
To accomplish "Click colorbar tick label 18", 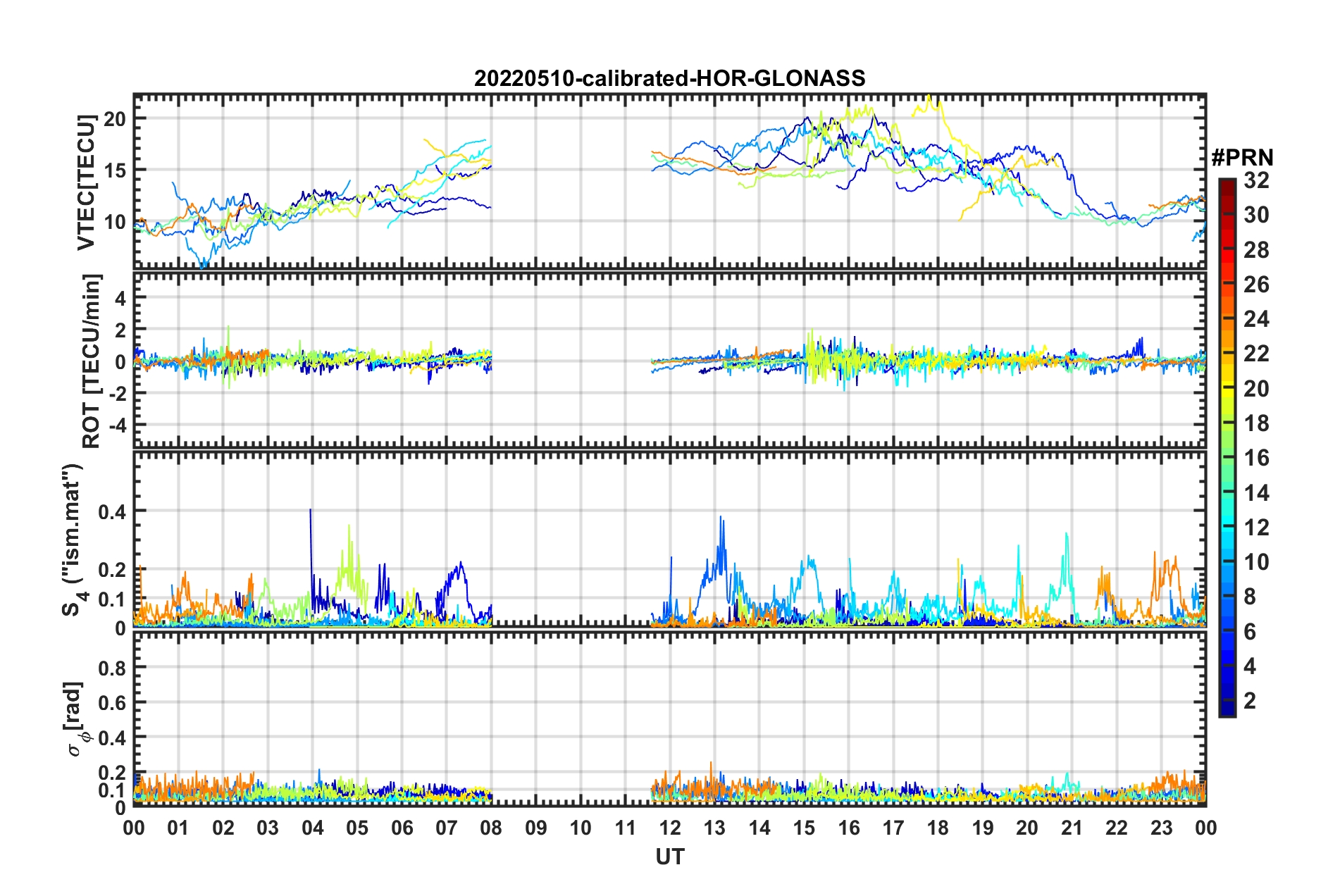I will pos(1256,423).
